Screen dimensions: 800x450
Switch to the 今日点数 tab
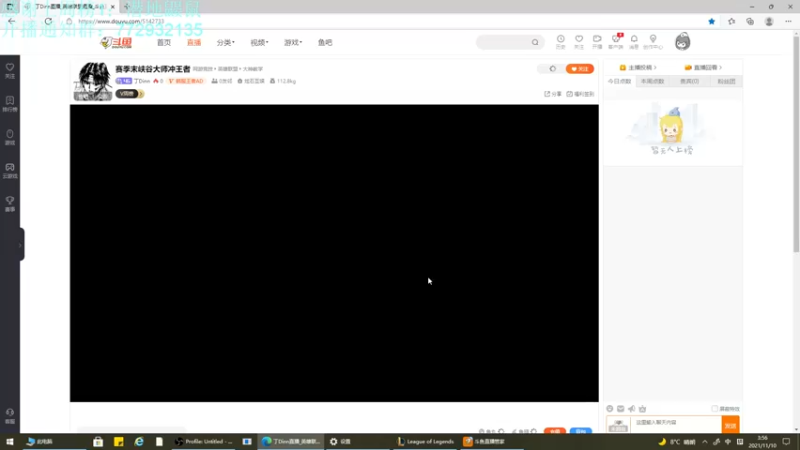(x=619, y=81)
